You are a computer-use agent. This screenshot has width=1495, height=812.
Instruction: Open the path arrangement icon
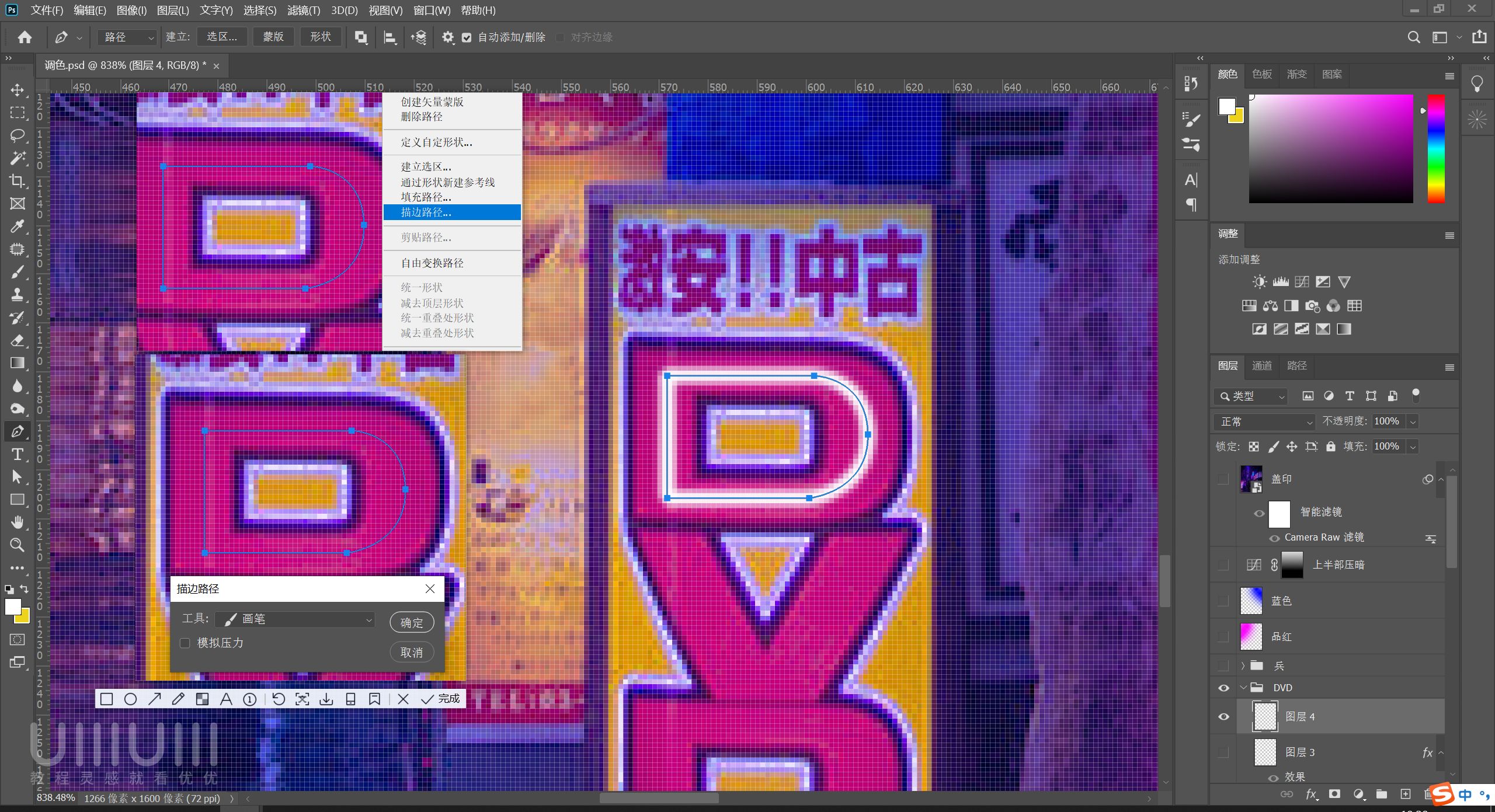tap(419, 37)
